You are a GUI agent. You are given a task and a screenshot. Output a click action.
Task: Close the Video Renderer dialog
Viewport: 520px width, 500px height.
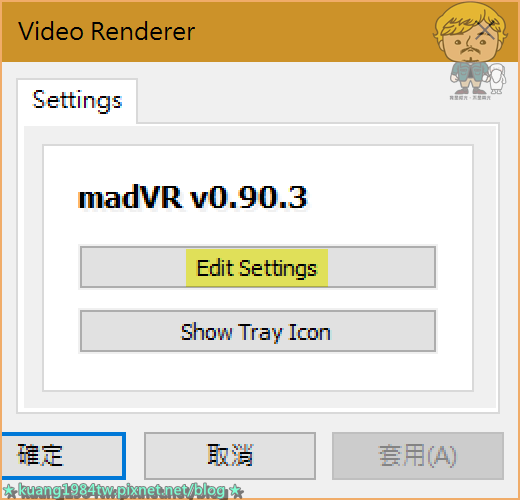487,31
